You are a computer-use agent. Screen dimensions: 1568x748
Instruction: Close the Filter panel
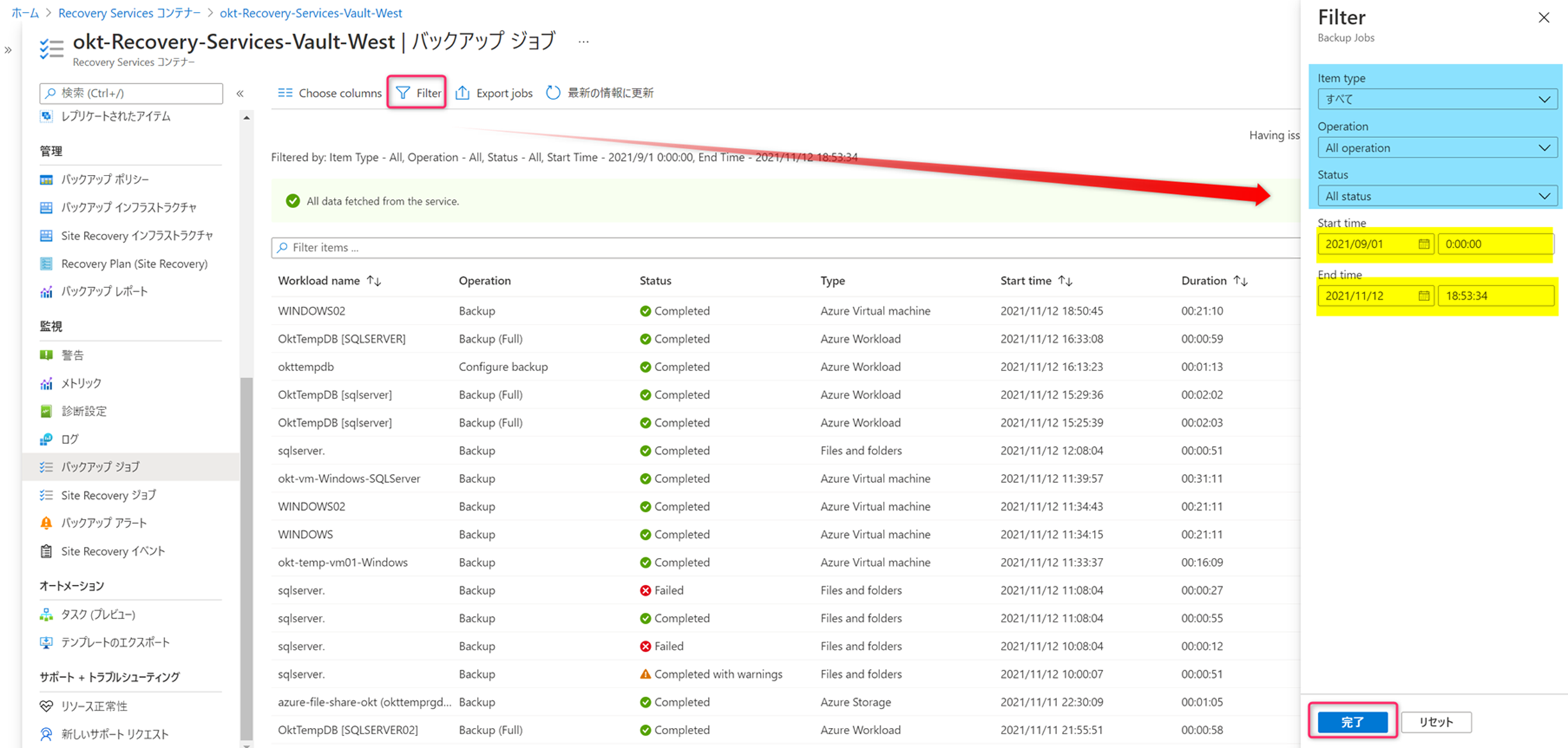(x=1543, y=17)
